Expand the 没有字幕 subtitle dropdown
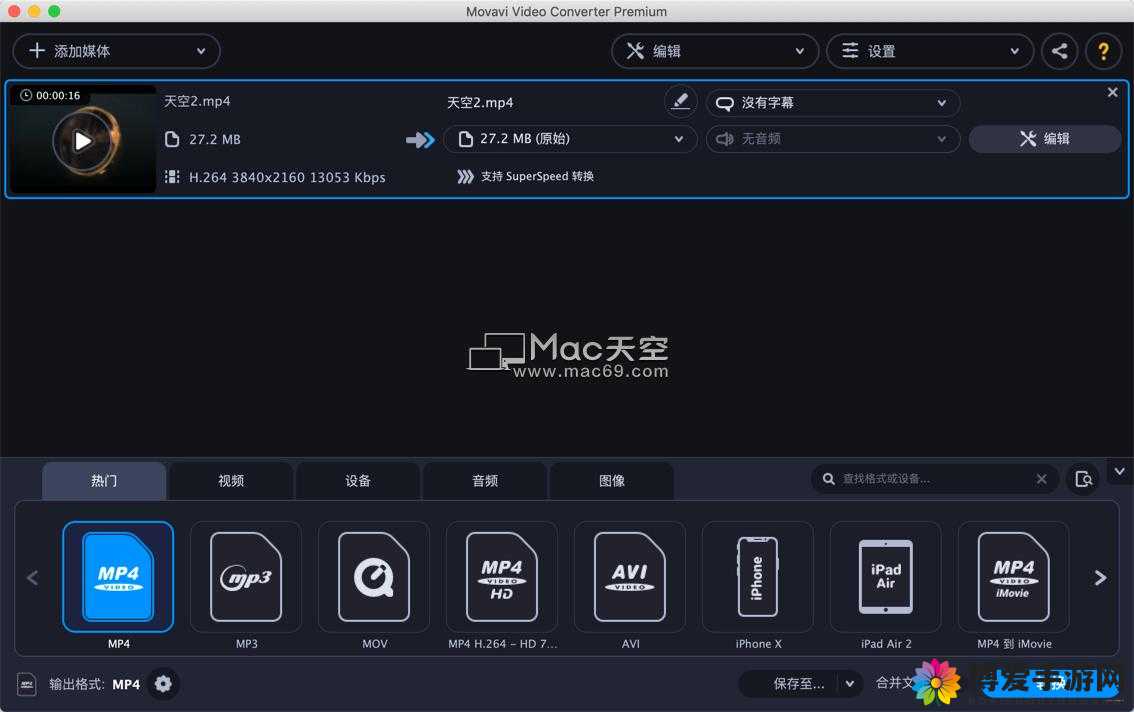The image size is (1134, 712). point(832,103)
